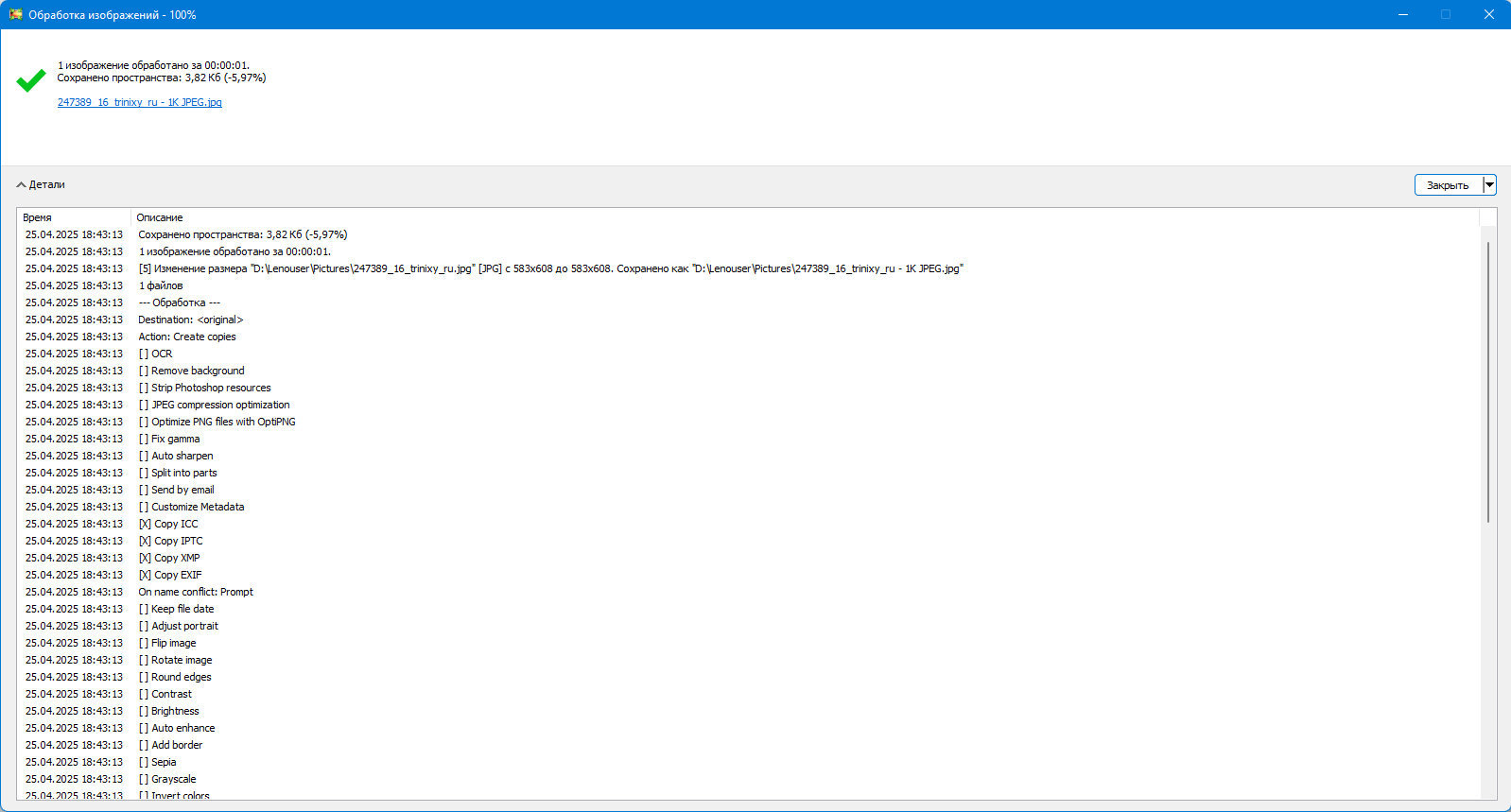Select the 'On name conflict: Prompt' log entry
The height and width of the screenshot is (812, 1511).
(x=748, y=592)
